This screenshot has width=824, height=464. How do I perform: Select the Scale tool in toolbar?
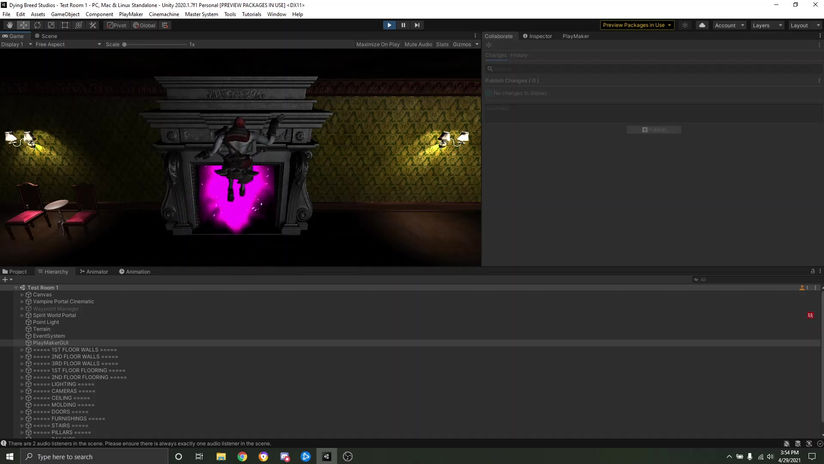(51, 25)
